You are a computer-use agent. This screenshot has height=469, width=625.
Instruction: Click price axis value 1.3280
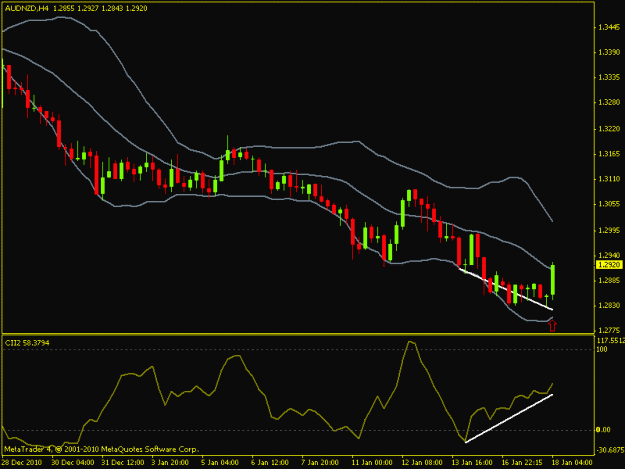pos(609,102)
